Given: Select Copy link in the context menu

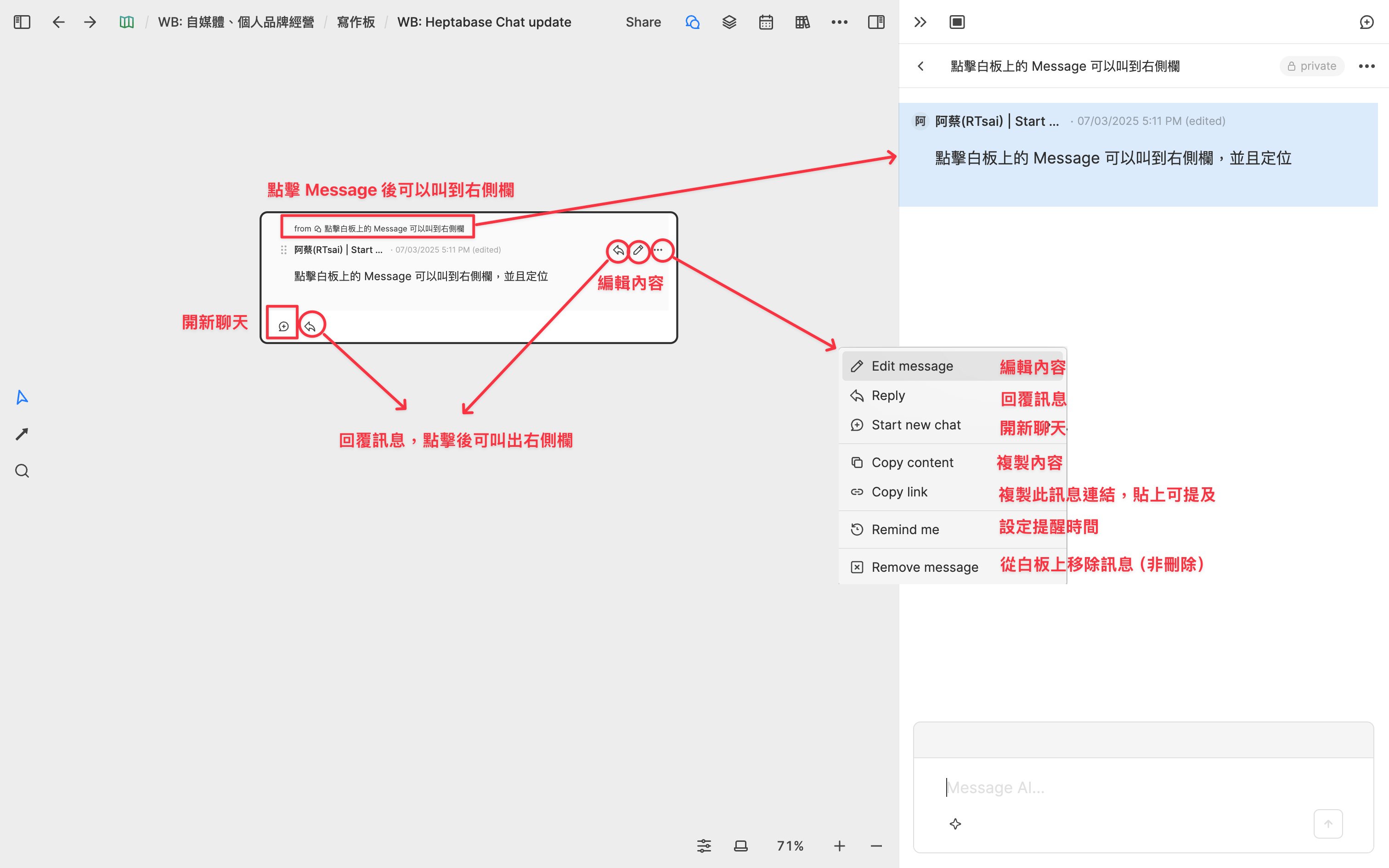Looking at the screenshot, I should pyautogui.click(x=899, y=491).
